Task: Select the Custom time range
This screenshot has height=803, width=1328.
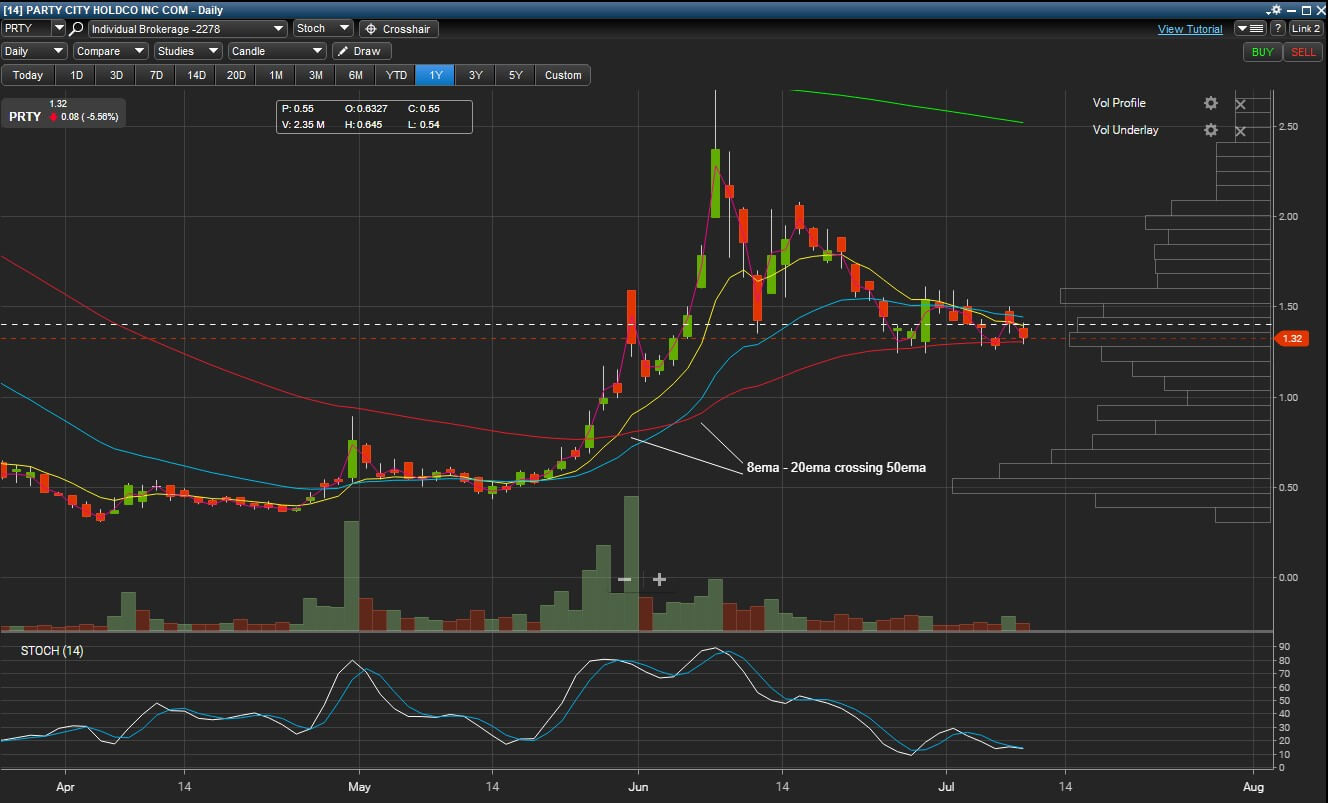Action: coord(563,75)
